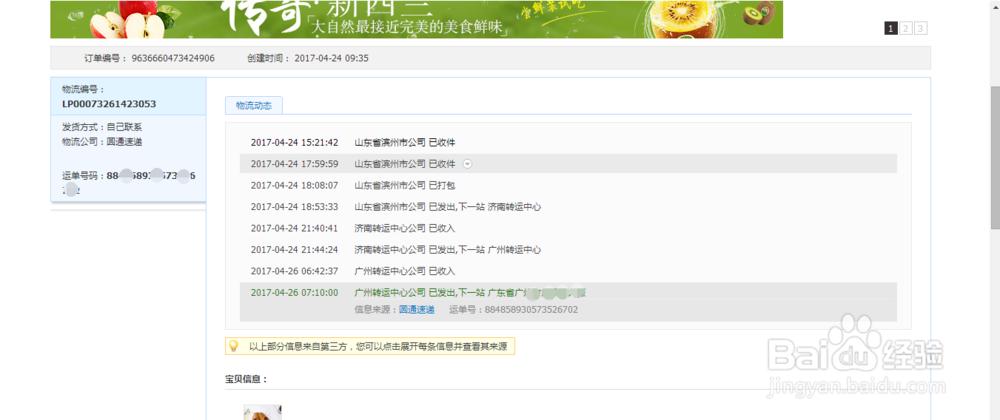The image size is (1000, 420).
Task: Select creation time 2017-04-24 09:35
Action: 332,59
